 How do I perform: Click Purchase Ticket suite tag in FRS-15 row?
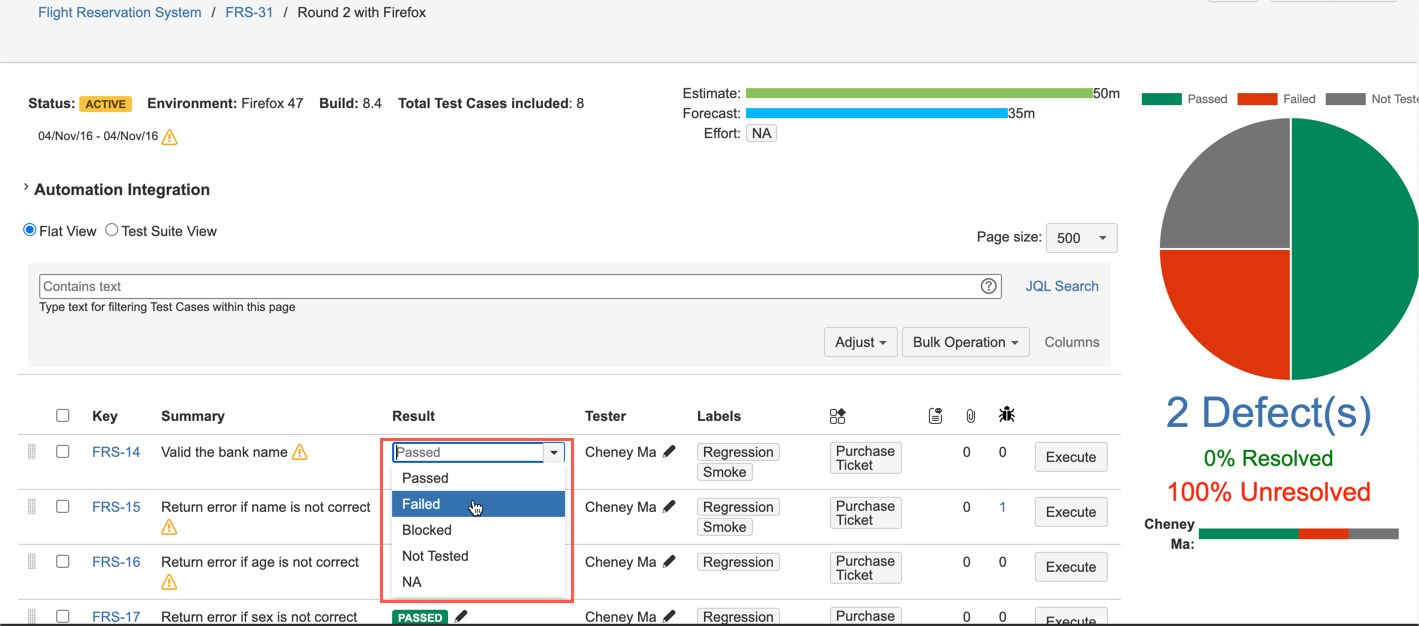point(865,513)
